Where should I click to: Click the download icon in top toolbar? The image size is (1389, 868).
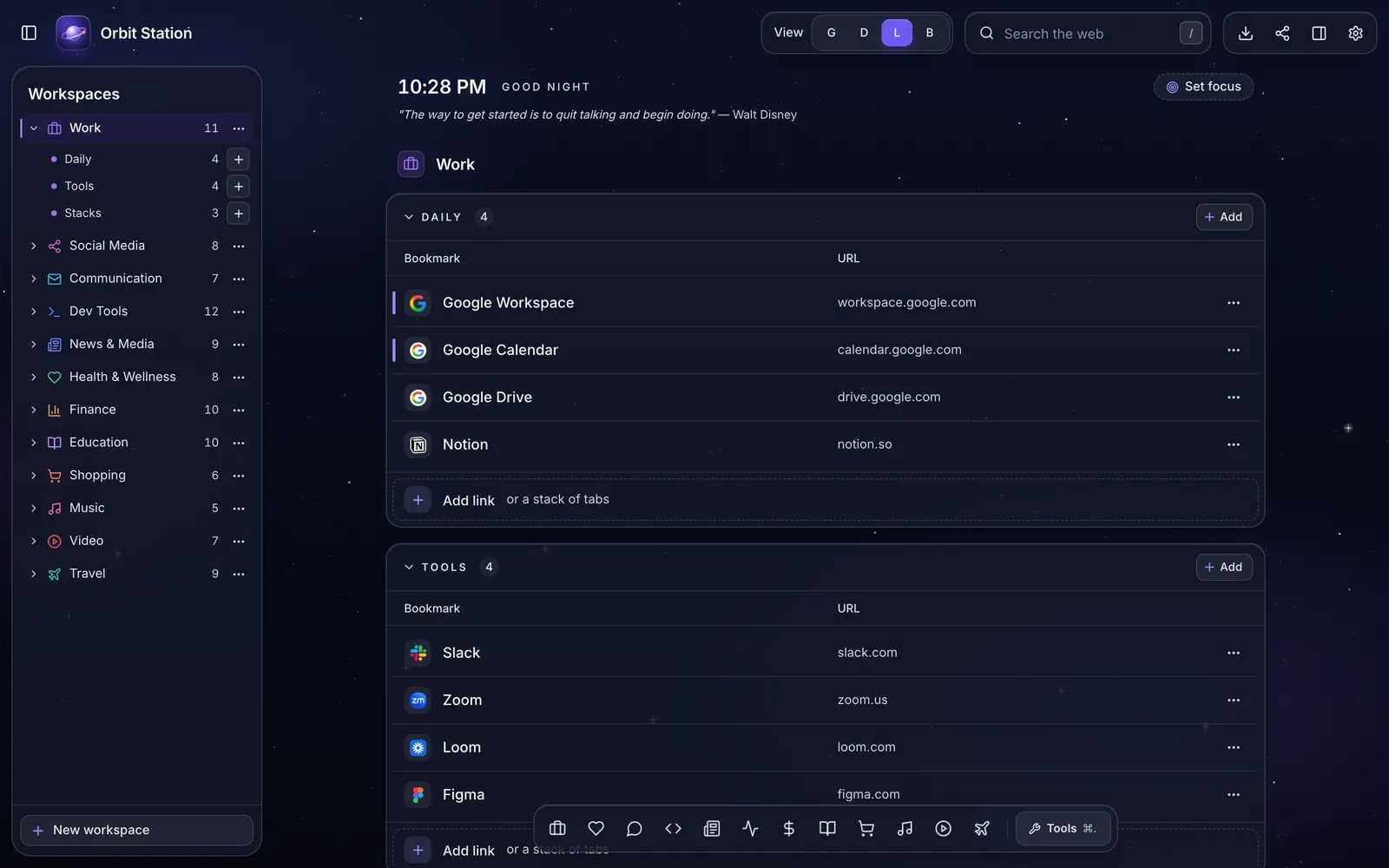(x=1245, y=33)
